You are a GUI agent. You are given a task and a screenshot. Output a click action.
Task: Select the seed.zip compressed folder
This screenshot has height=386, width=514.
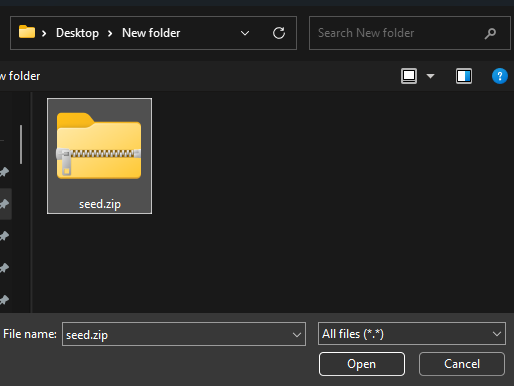[99, 156]
